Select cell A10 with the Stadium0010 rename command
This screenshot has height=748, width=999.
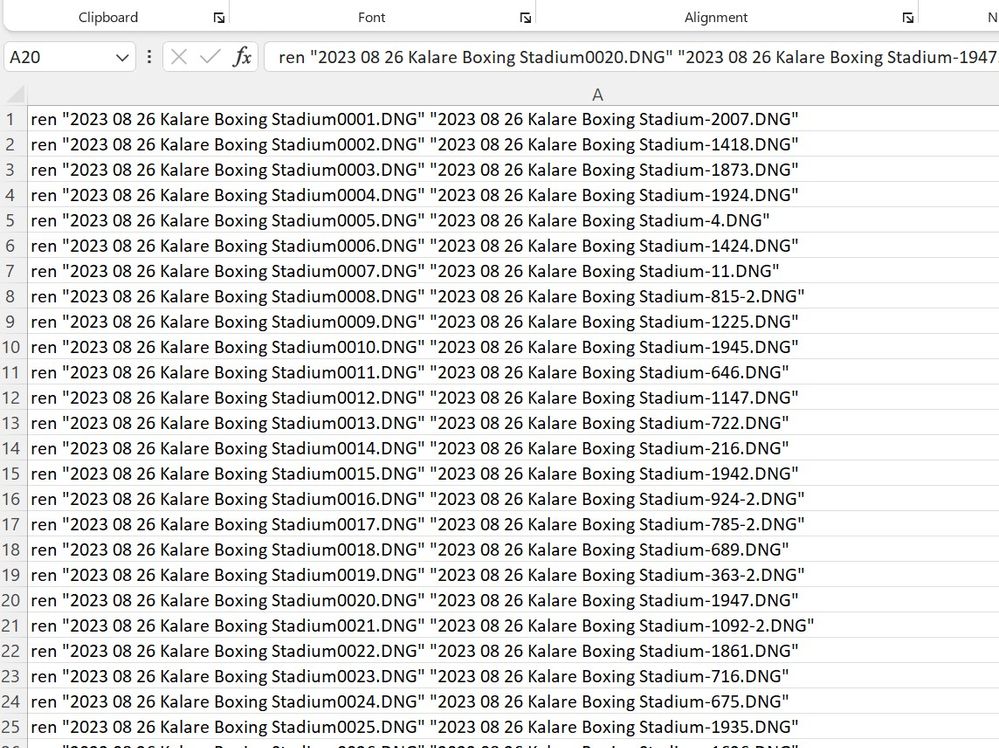point(400,346)
